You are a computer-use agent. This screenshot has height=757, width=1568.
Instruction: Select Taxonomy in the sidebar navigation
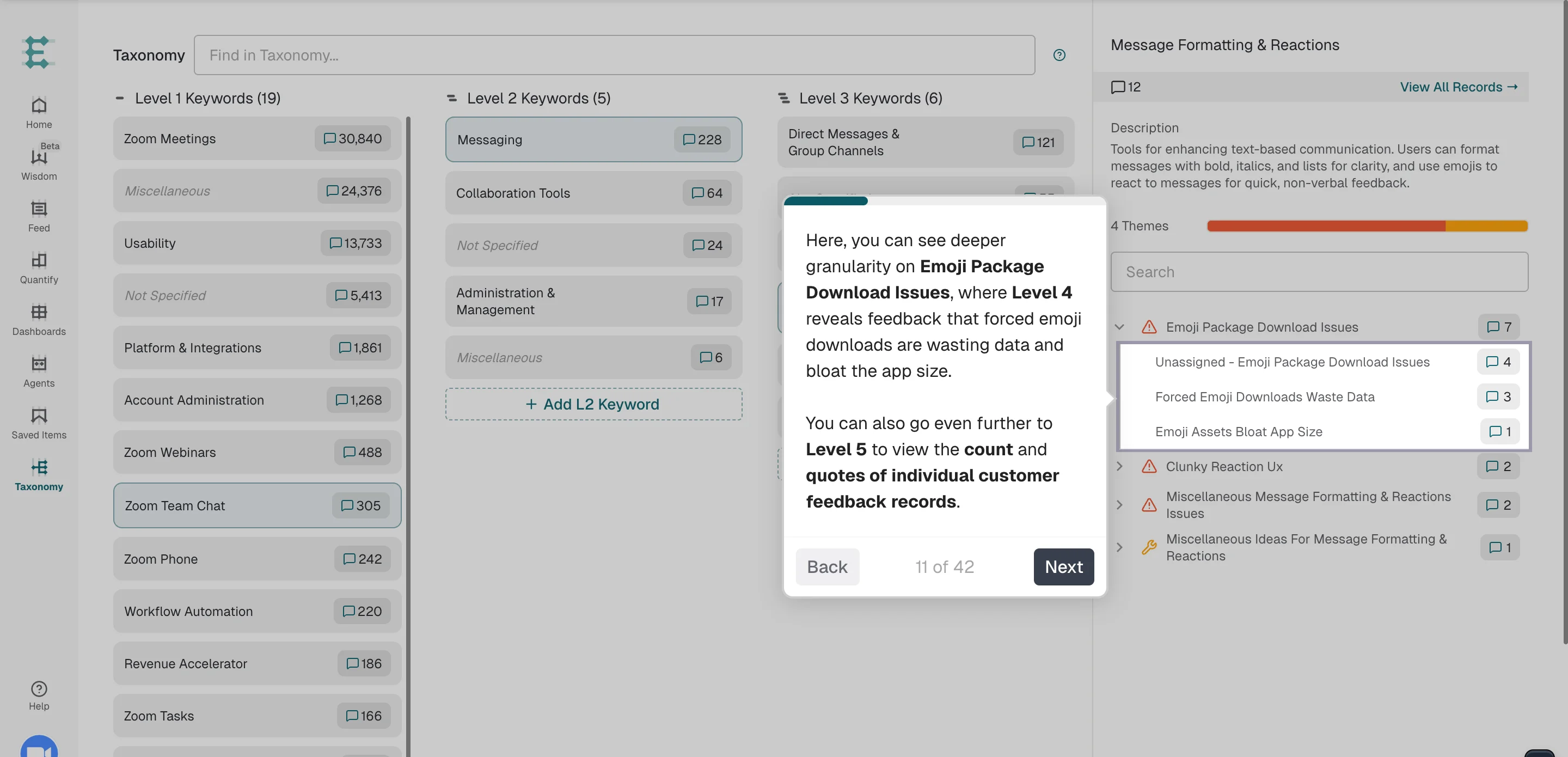pos(38,474)
